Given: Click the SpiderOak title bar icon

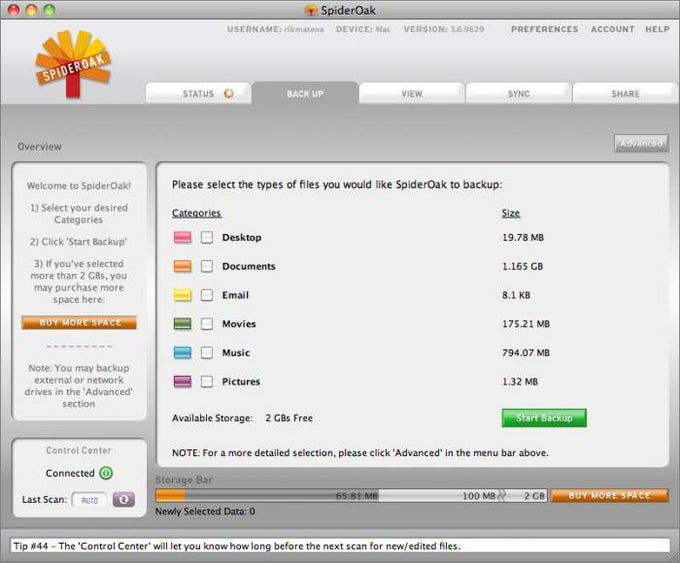Looking at the screenshot, I should pos(311,10).
